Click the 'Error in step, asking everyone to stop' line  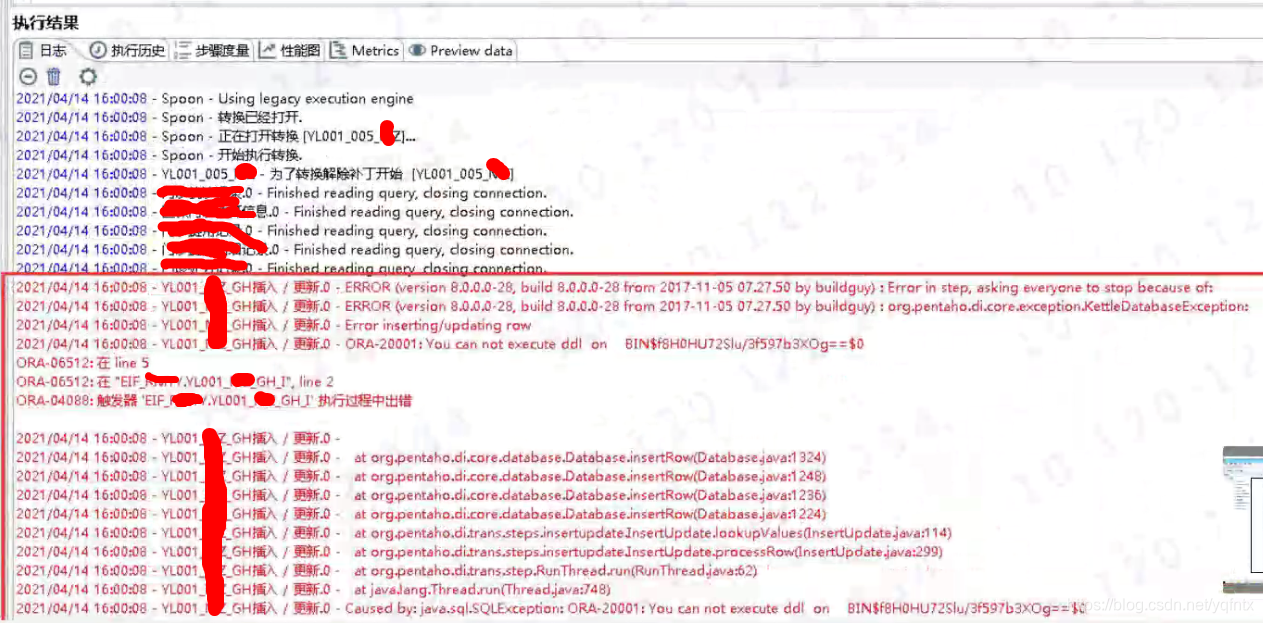coord(615,287)
